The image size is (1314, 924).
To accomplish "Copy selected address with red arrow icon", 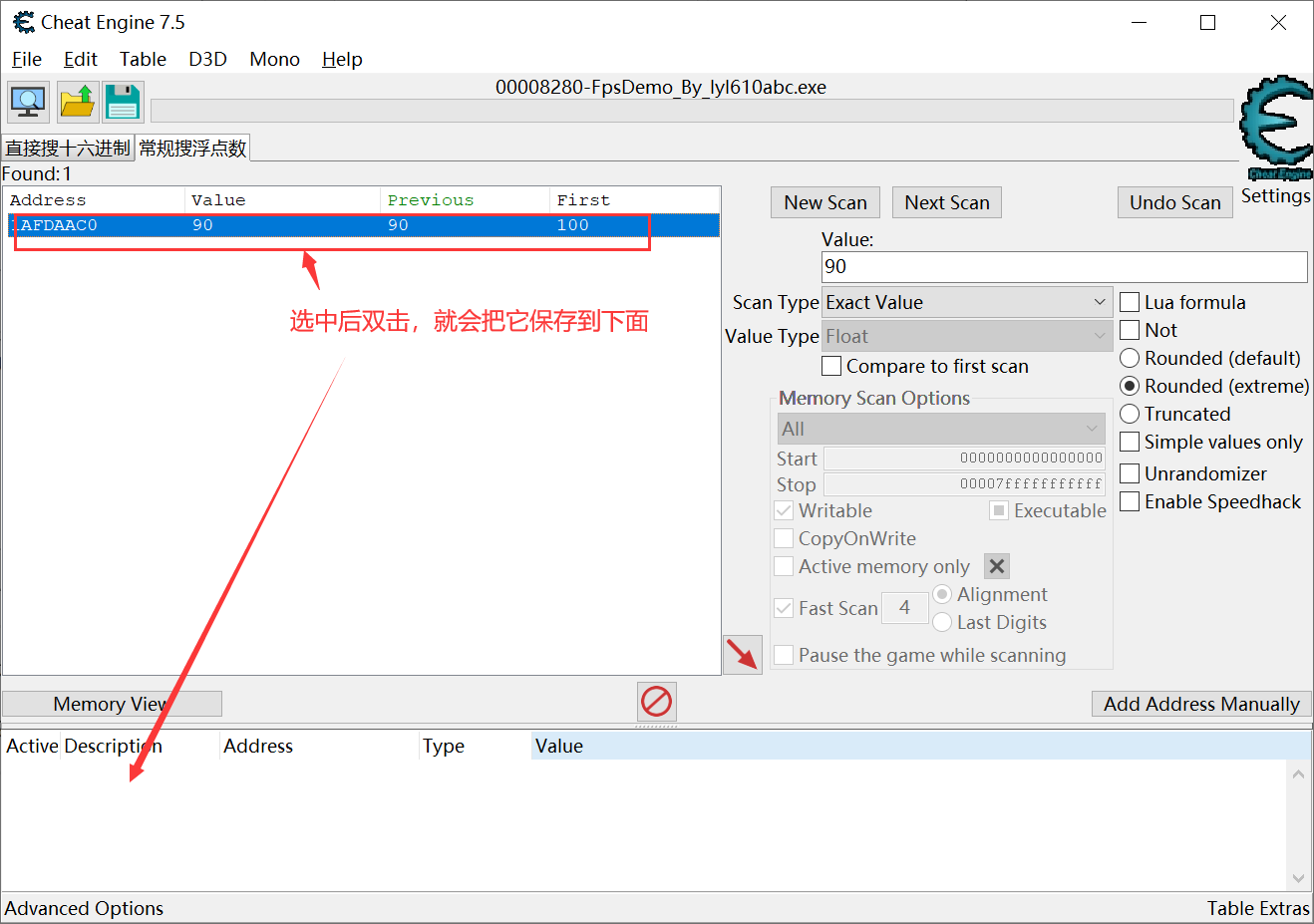I will pos(742,654).
